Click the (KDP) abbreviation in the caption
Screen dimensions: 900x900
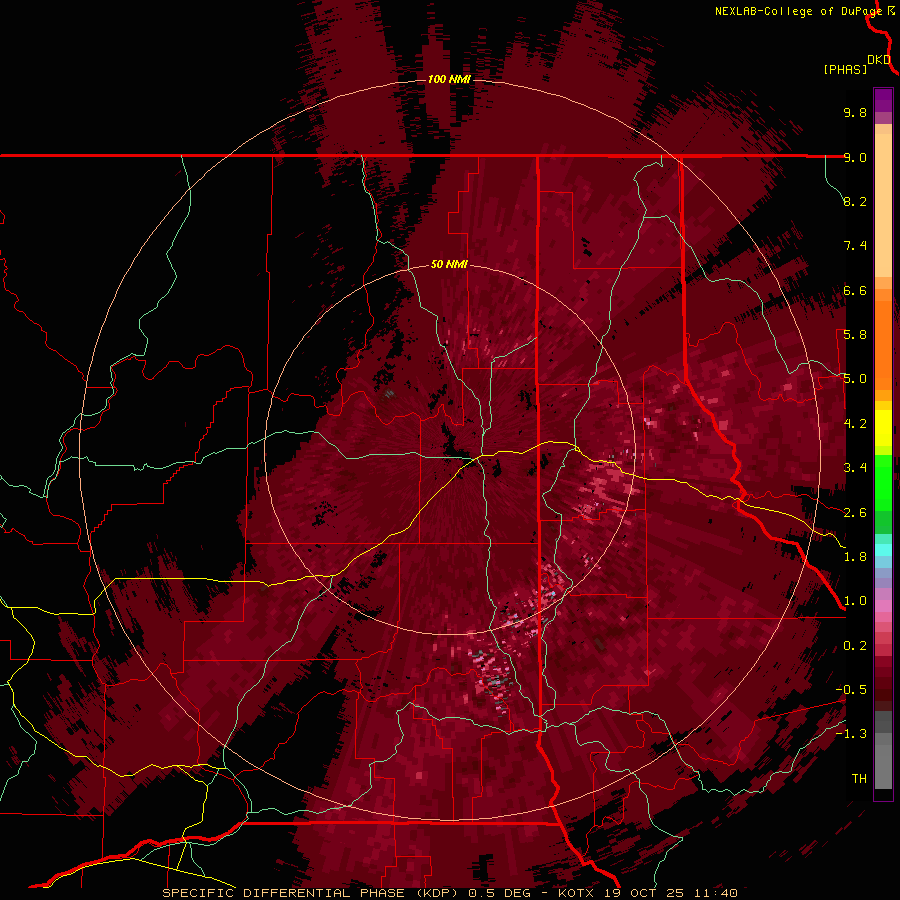(438, 893)
